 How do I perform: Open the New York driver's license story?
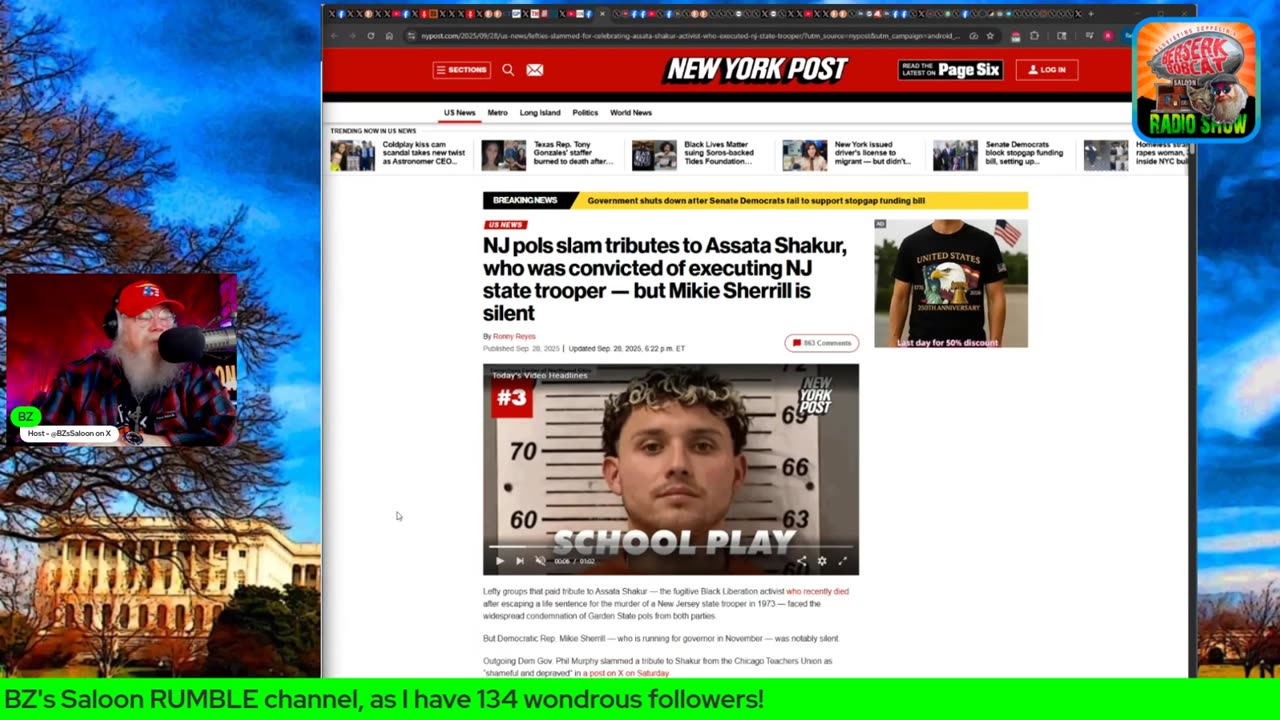[873, 153]
